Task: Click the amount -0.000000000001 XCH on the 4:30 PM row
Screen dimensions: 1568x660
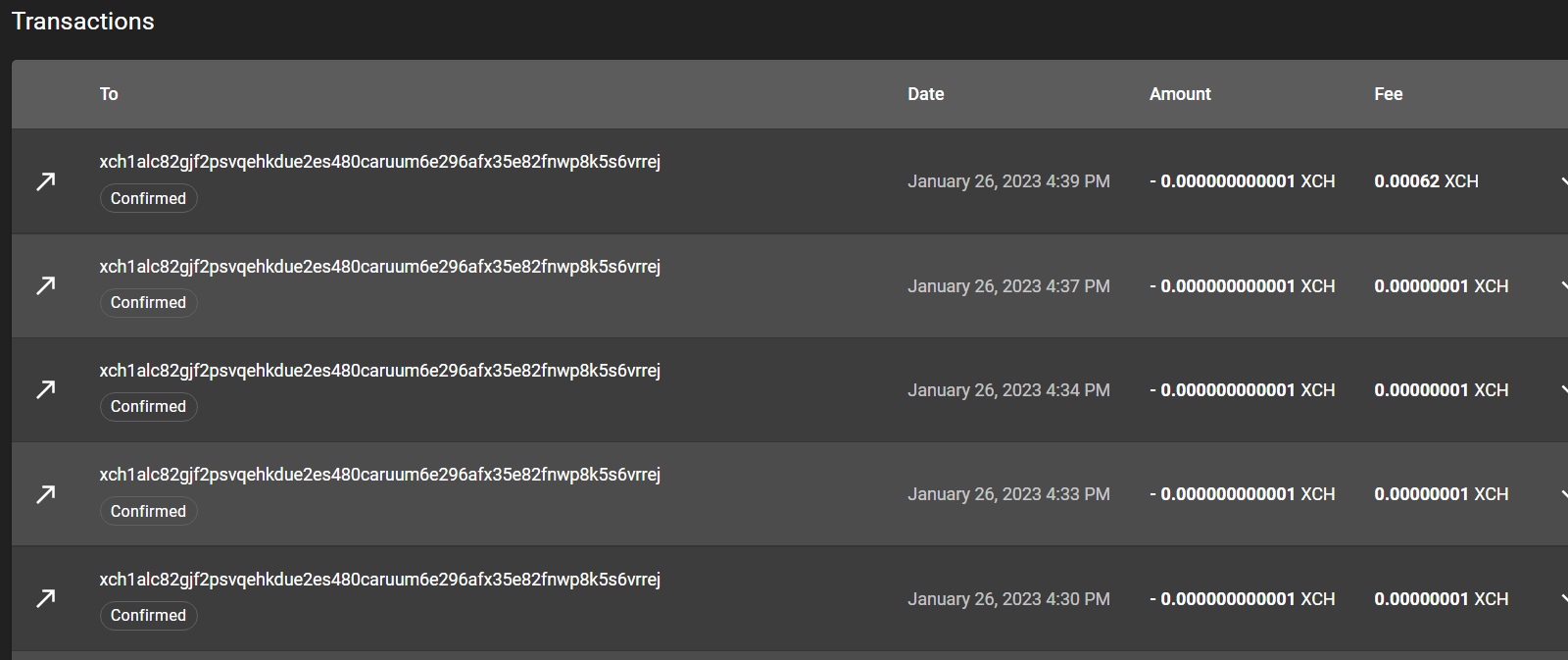Action: pyautogui.click(x=1243, y=598)
